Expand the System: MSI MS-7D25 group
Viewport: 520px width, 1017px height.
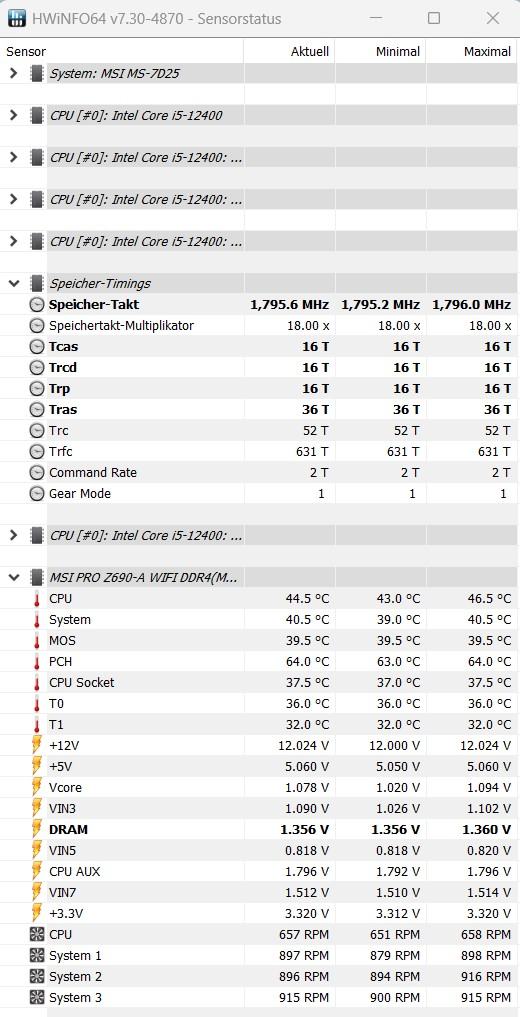coord(14,73)
